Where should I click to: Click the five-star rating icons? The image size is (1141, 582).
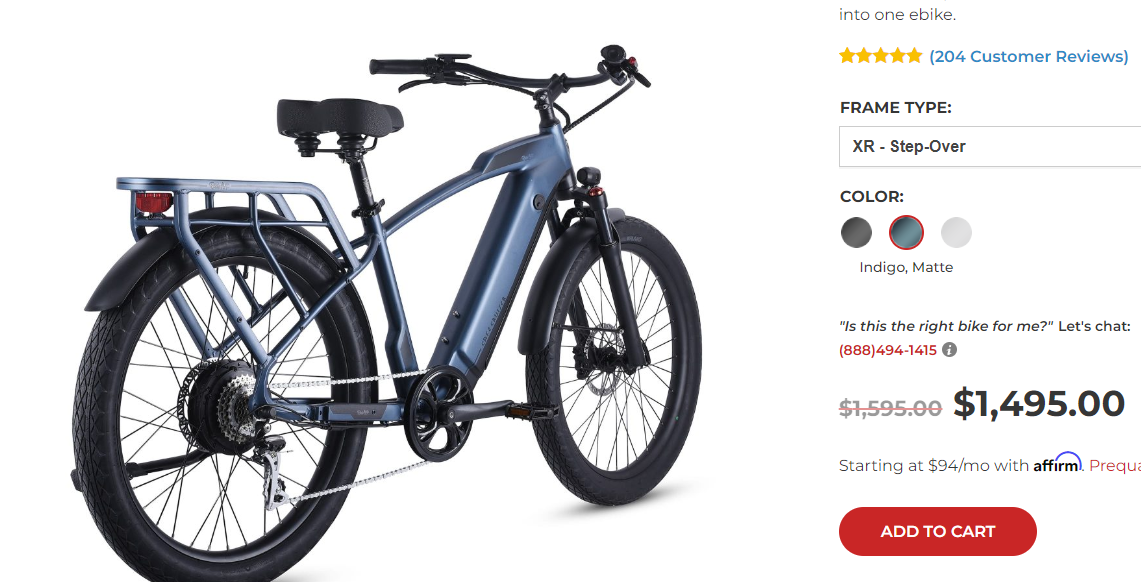pos(880,56)
